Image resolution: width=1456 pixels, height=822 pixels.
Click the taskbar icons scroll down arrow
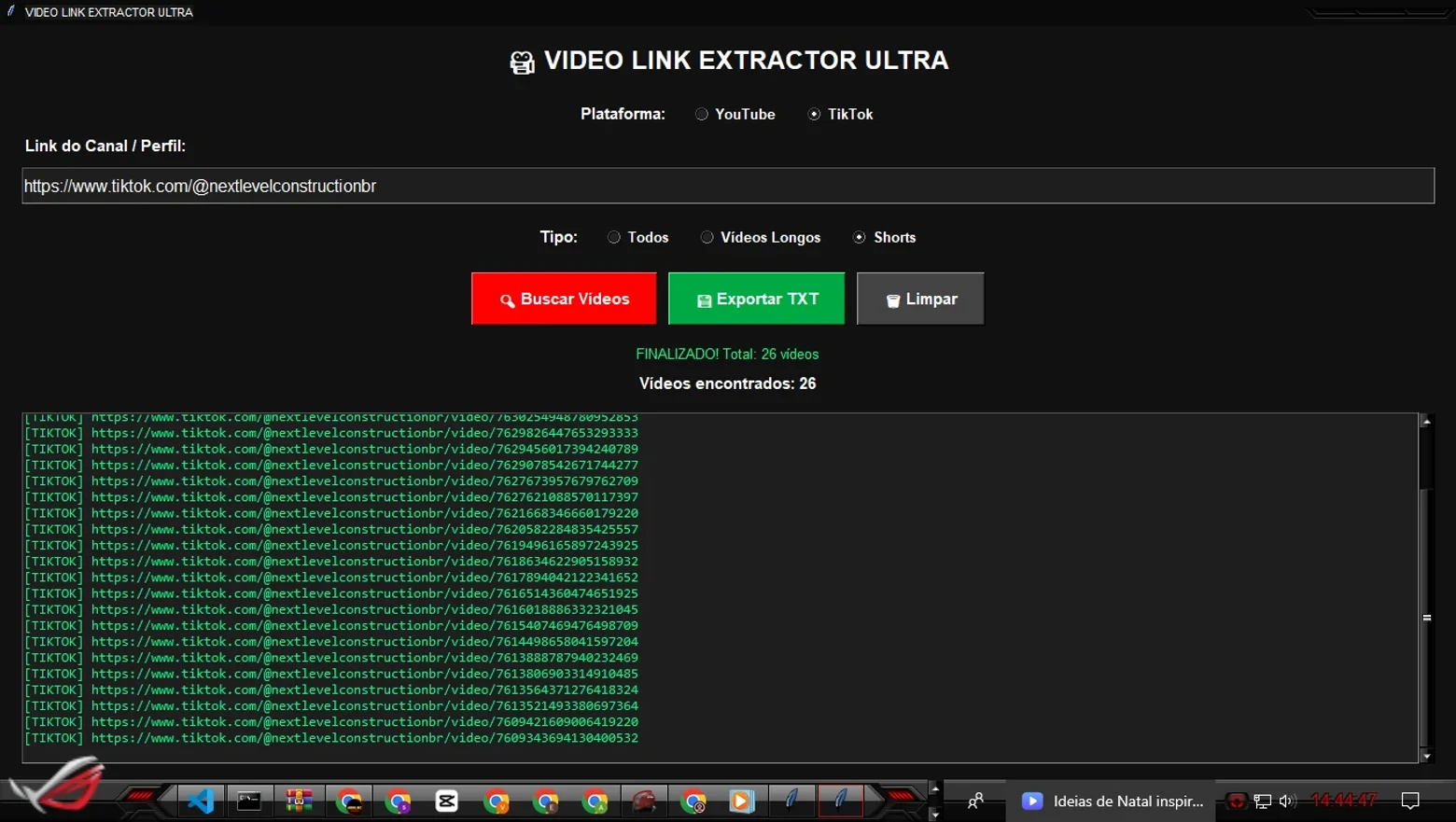(x=935, y=814)
